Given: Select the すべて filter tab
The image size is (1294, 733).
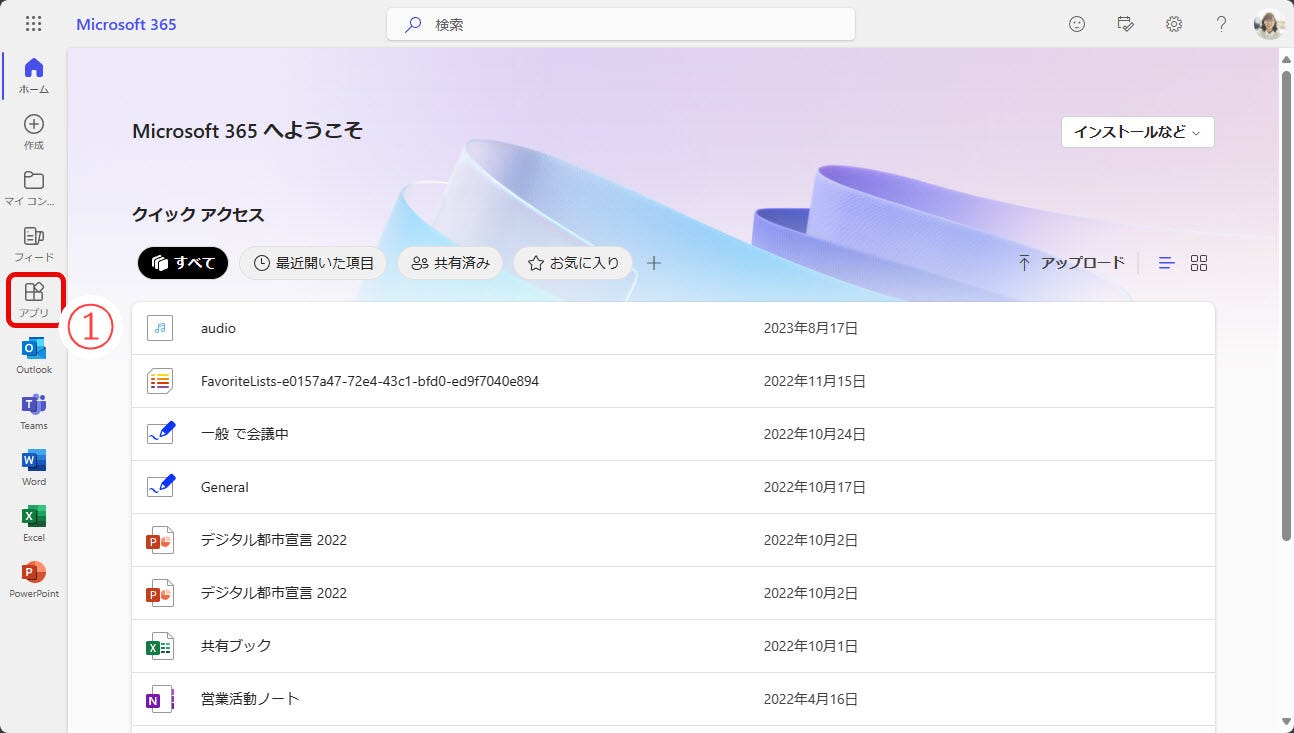Looking at the screenshot, I should click(183, 263).
